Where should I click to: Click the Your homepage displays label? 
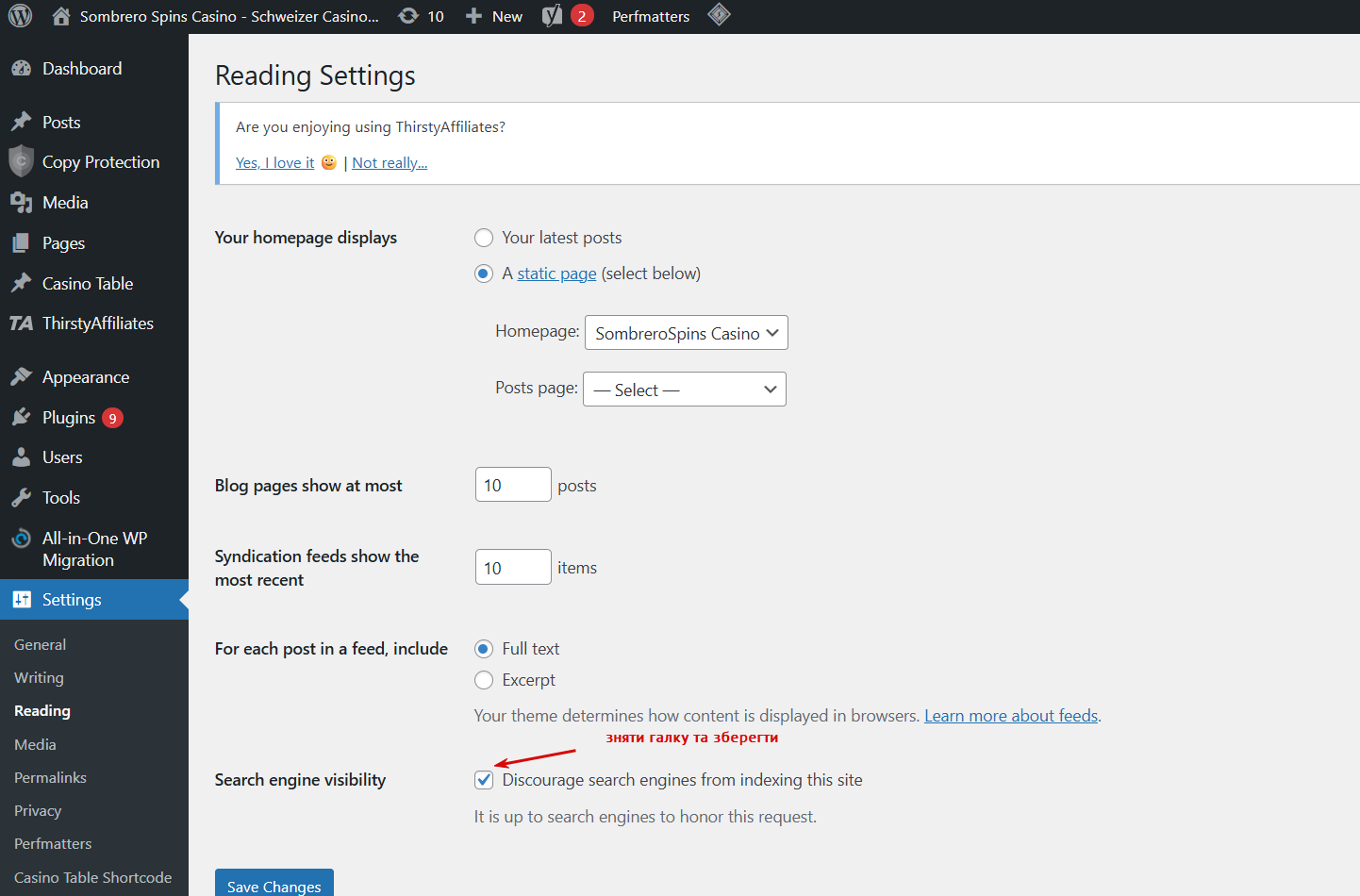pos(306,238)
